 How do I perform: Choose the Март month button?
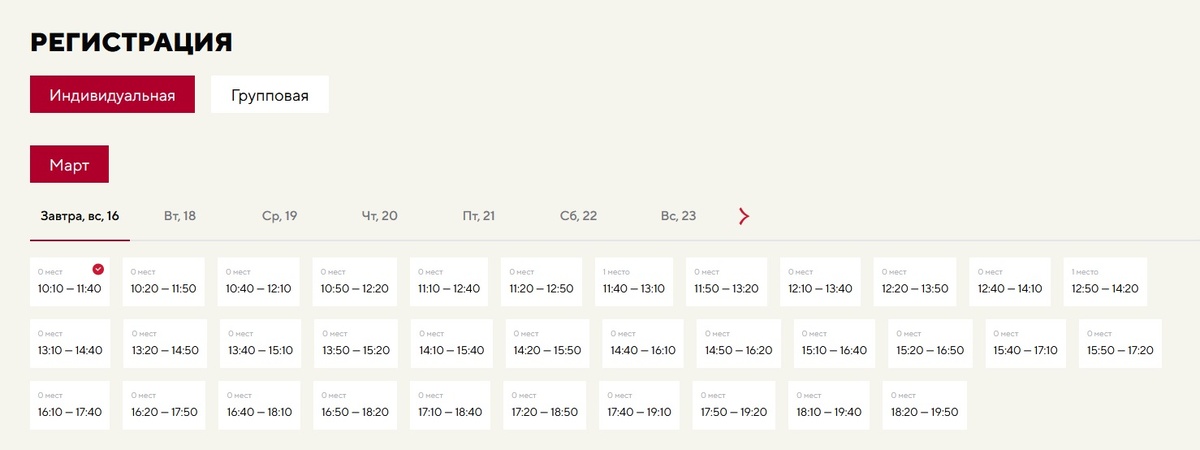(x=69, y=165)
